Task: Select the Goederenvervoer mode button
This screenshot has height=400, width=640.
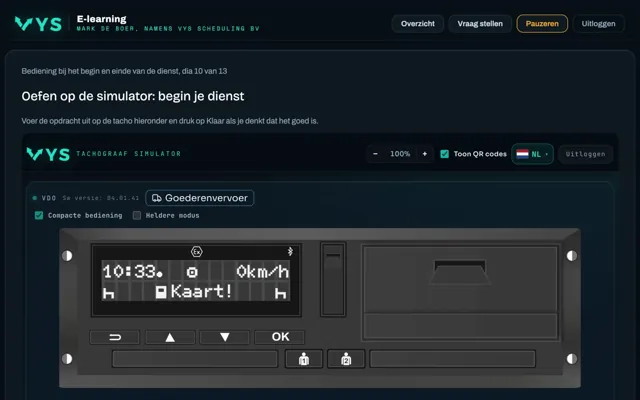Action: pyautogui.click(x=200, y=198)
